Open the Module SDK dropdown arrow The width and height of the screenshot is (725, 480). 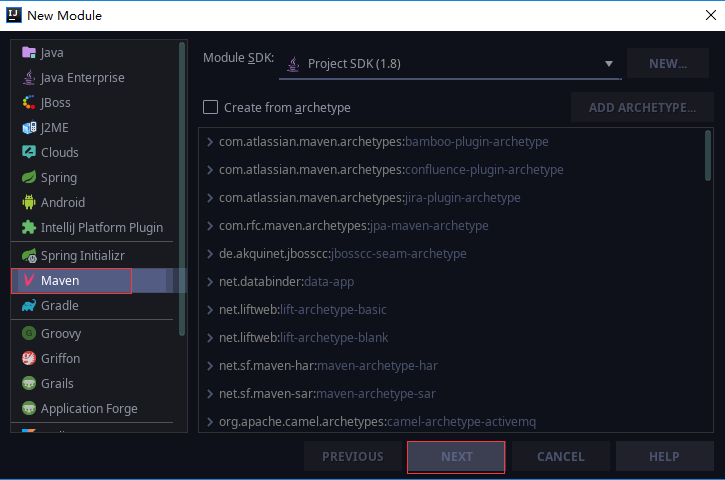click(609, 64)
